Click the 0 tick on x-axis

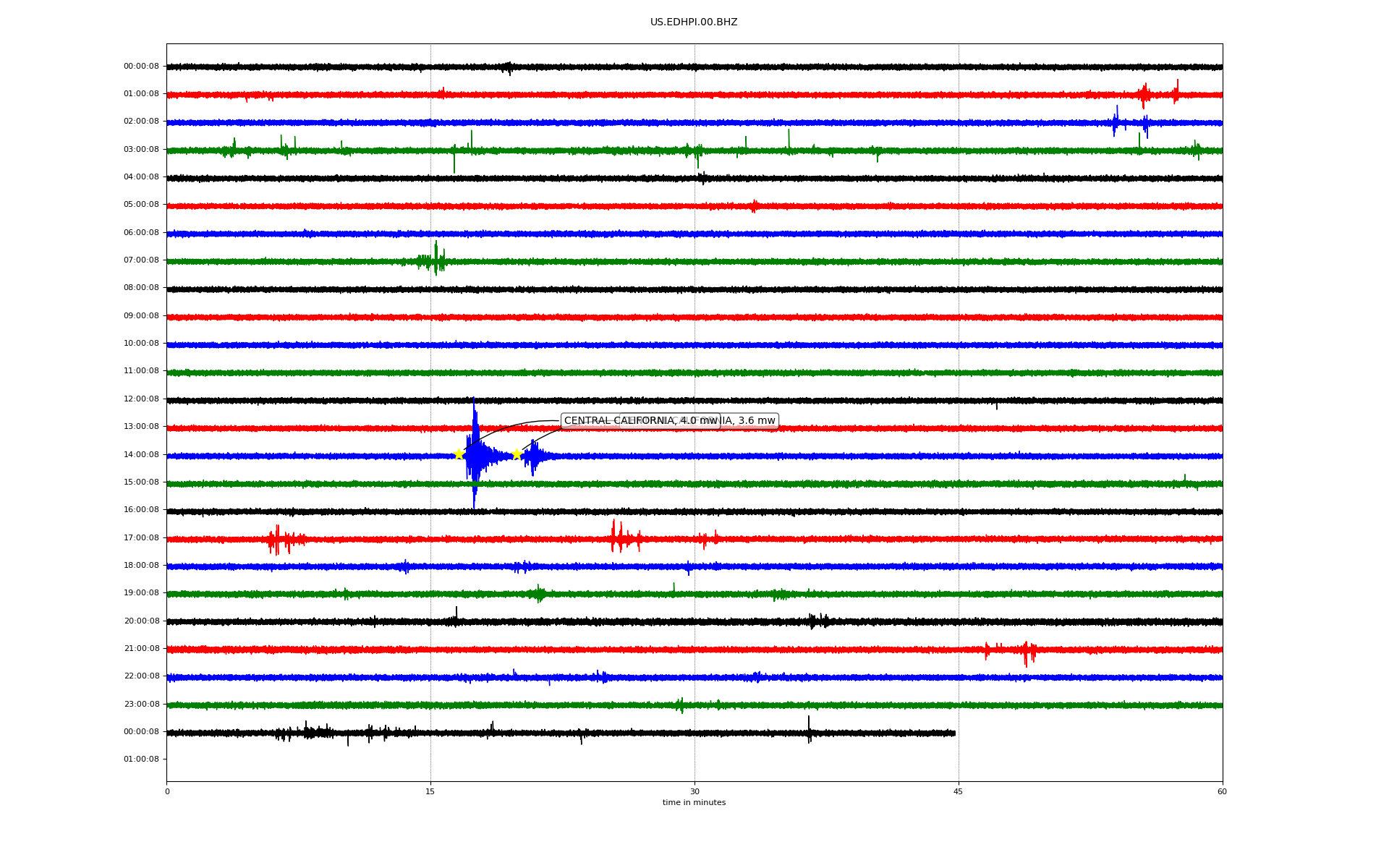[167, 791]
